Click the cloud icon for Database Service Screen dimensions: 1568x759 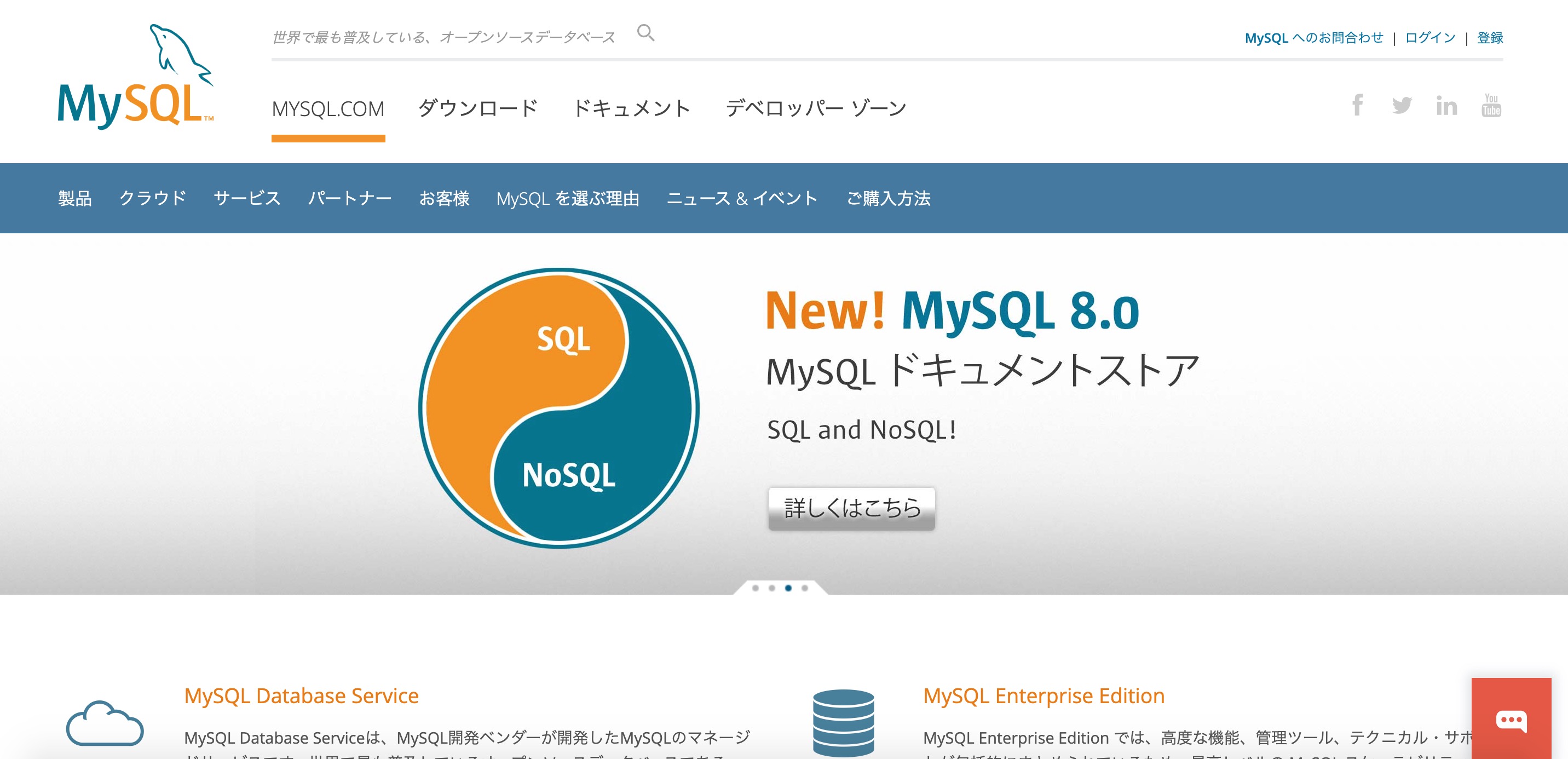(x=105, y=723)
